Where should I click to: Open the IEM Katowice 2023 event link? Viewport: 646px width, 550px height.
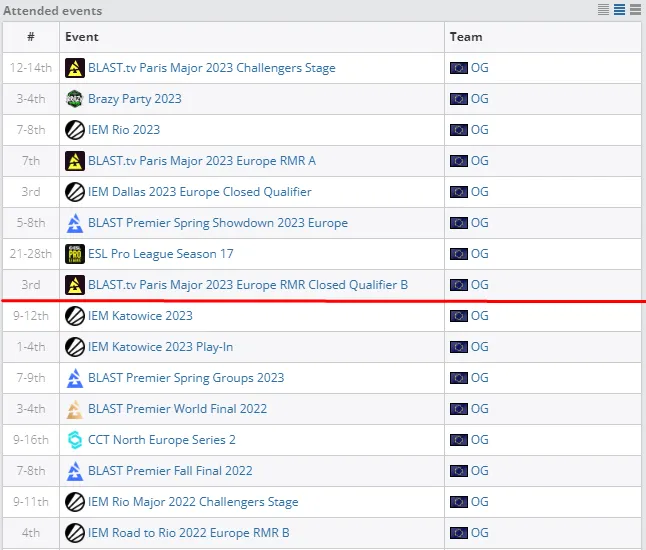click(x=140, y=316)
